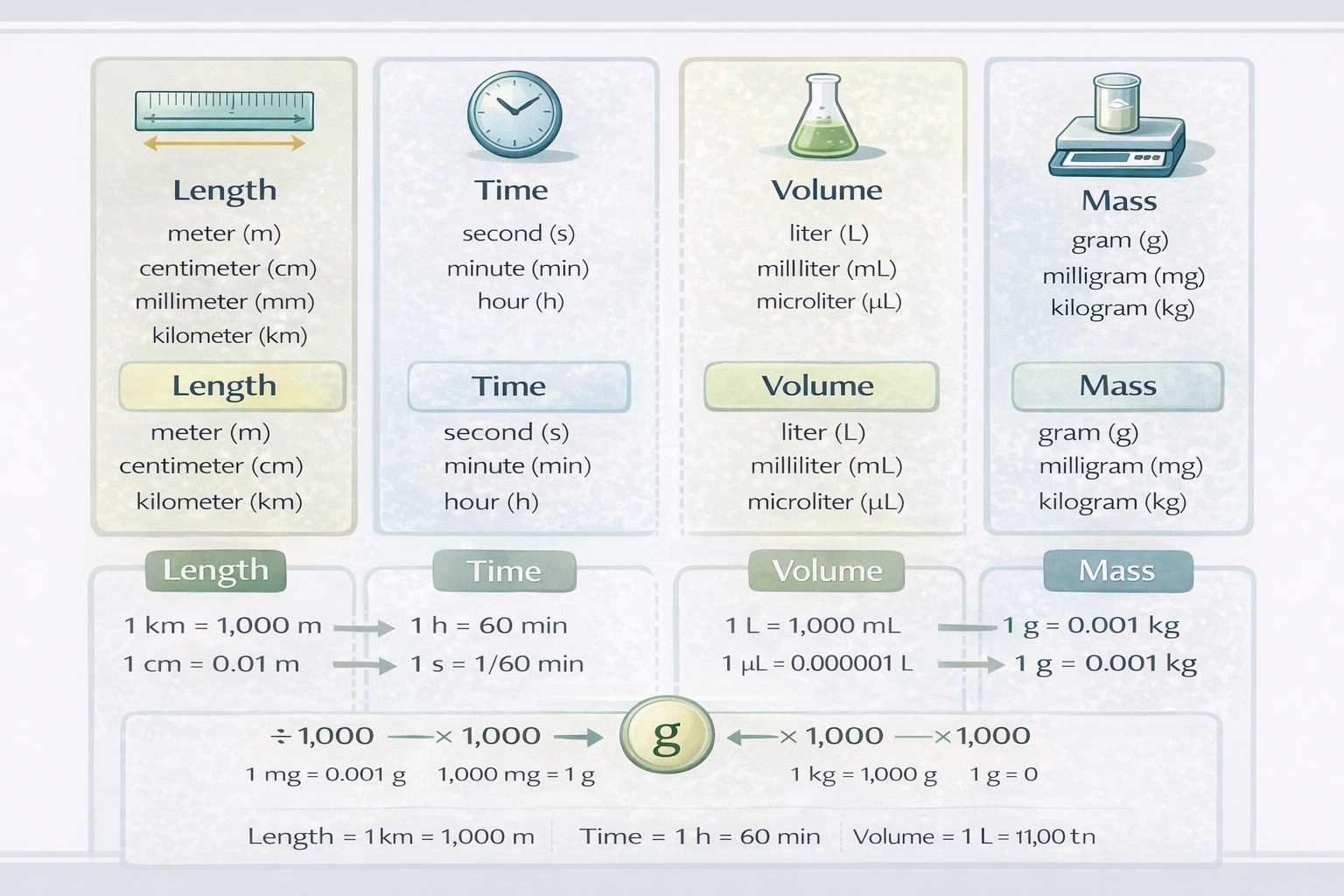This screenshot has height=896, width=1344.
Task: Toggle the Mass selector in the Mass card
Action: 1117,386
